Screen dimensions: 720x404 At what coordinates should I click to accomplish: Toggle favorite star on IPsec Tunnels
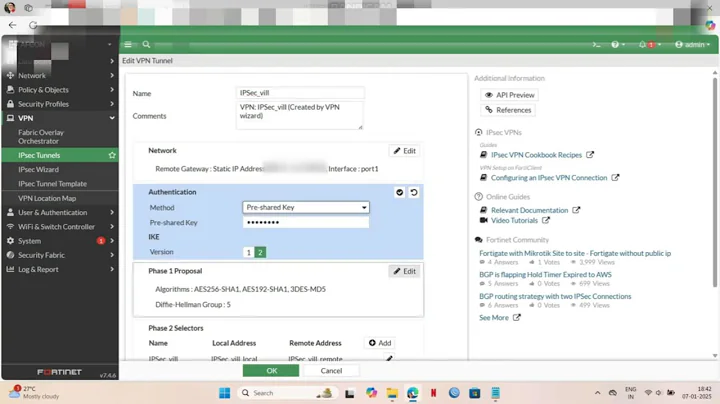(112, 155)
